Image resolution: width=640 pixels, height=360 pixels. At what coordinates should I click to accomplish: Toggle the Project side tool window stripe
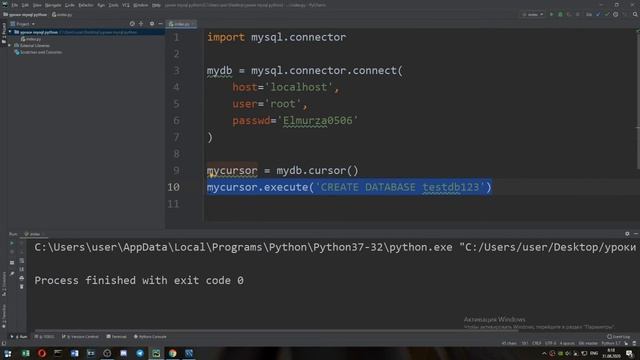(x=4, y=33)
